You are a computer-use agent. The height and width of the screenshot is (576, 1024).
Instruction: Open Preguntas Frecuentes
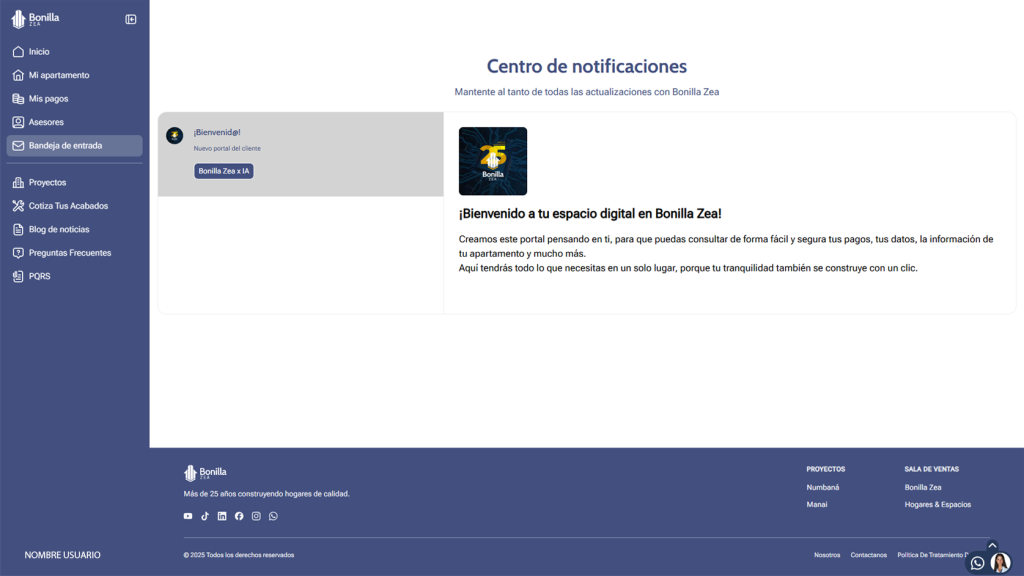(74, 253)
